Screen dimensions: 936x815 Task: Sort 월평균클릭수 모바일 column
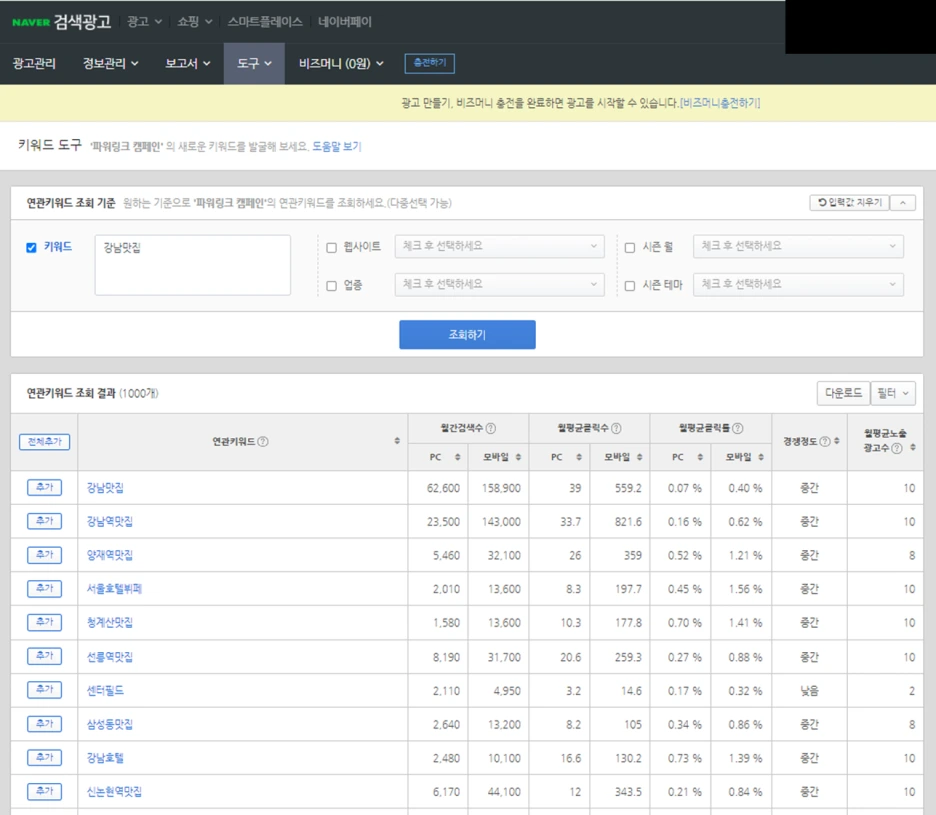click(x=639, y=457)
